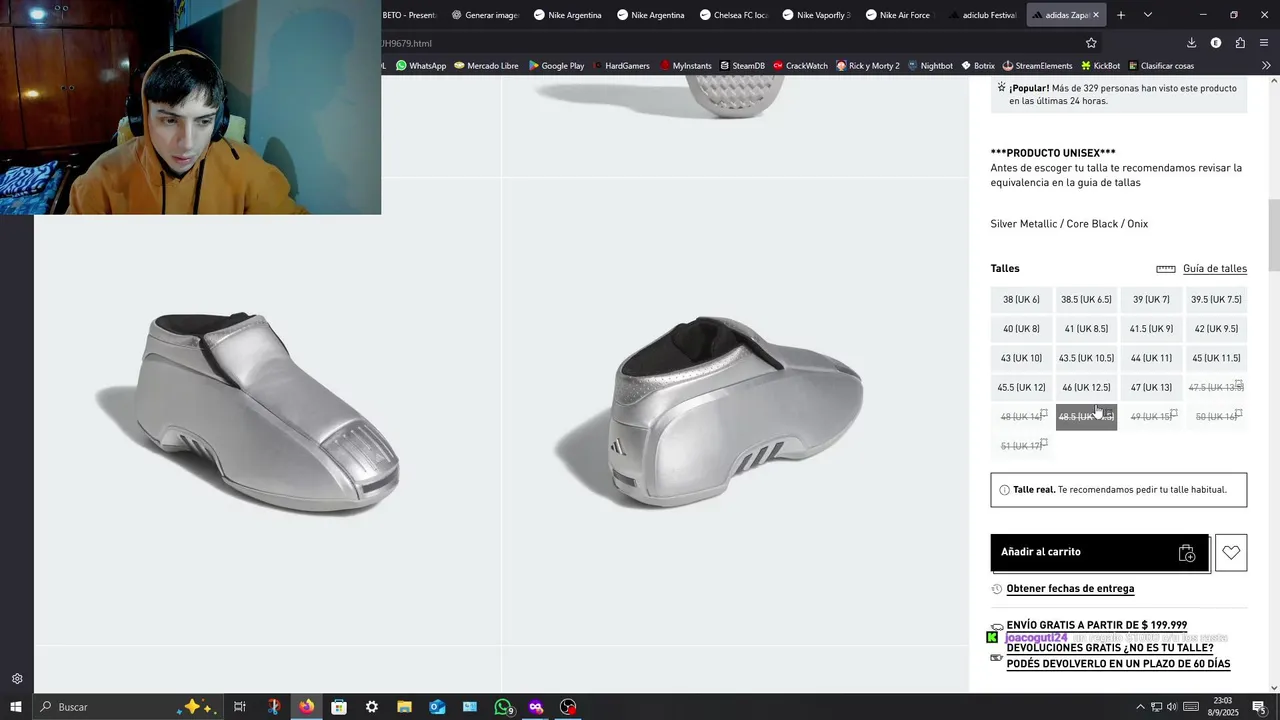
Task: Open the cookie settings gear icon
Action: pos(17,679)
